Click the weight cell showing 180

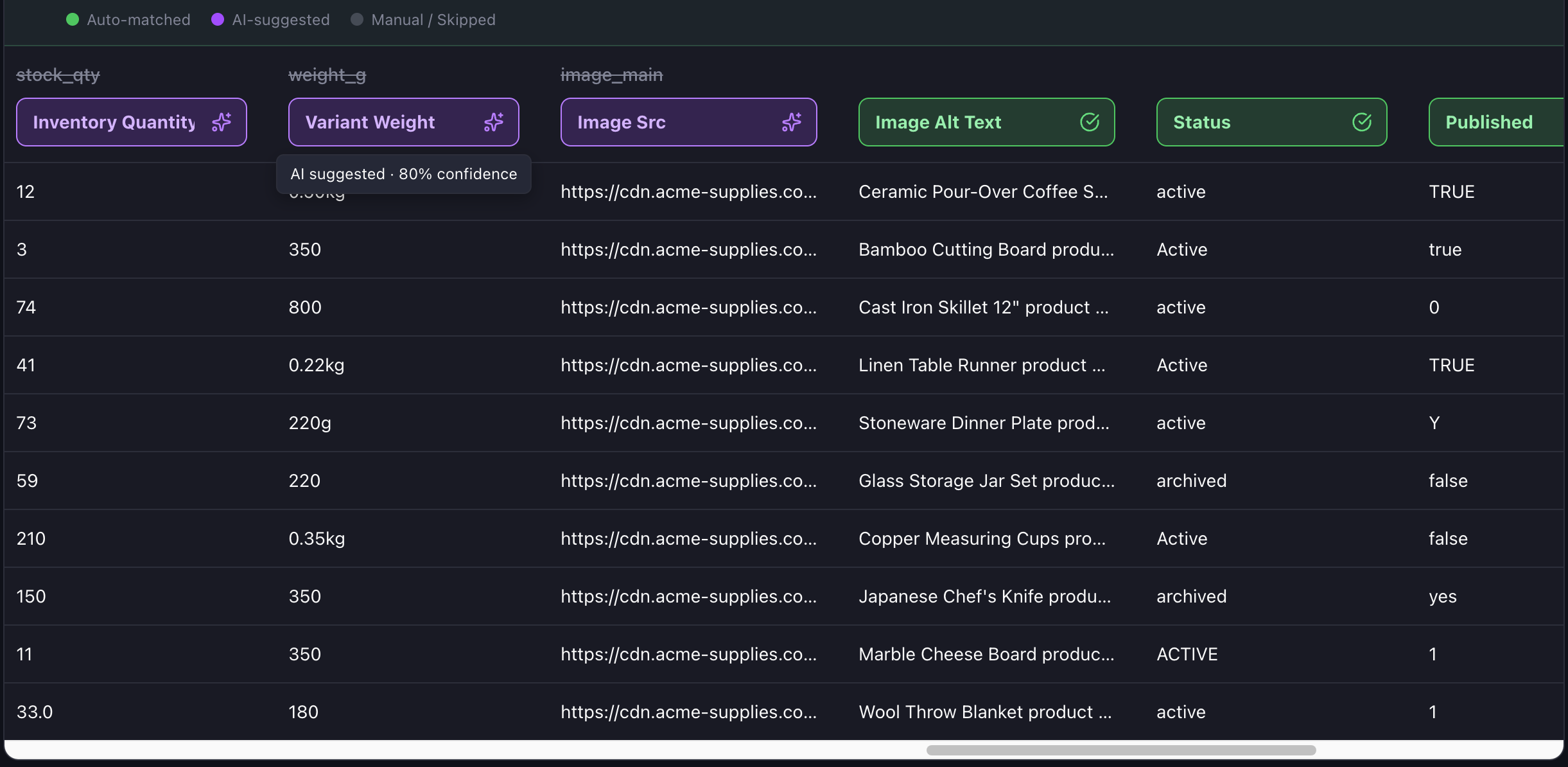pyautogui.click(x=304, y=712)
